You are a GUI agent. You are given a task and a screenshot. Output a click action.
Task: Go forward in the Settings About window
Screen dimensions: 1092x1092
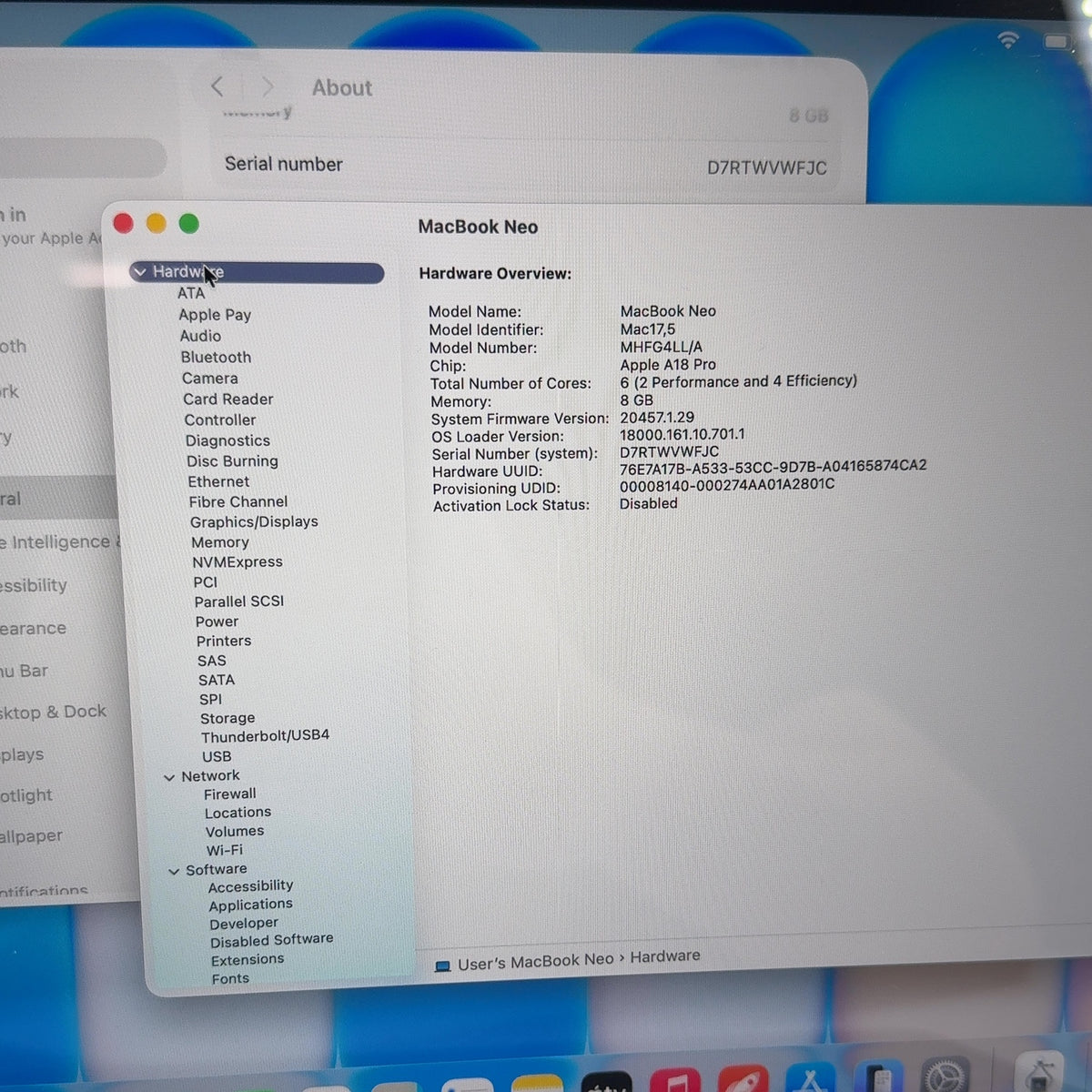267,86
